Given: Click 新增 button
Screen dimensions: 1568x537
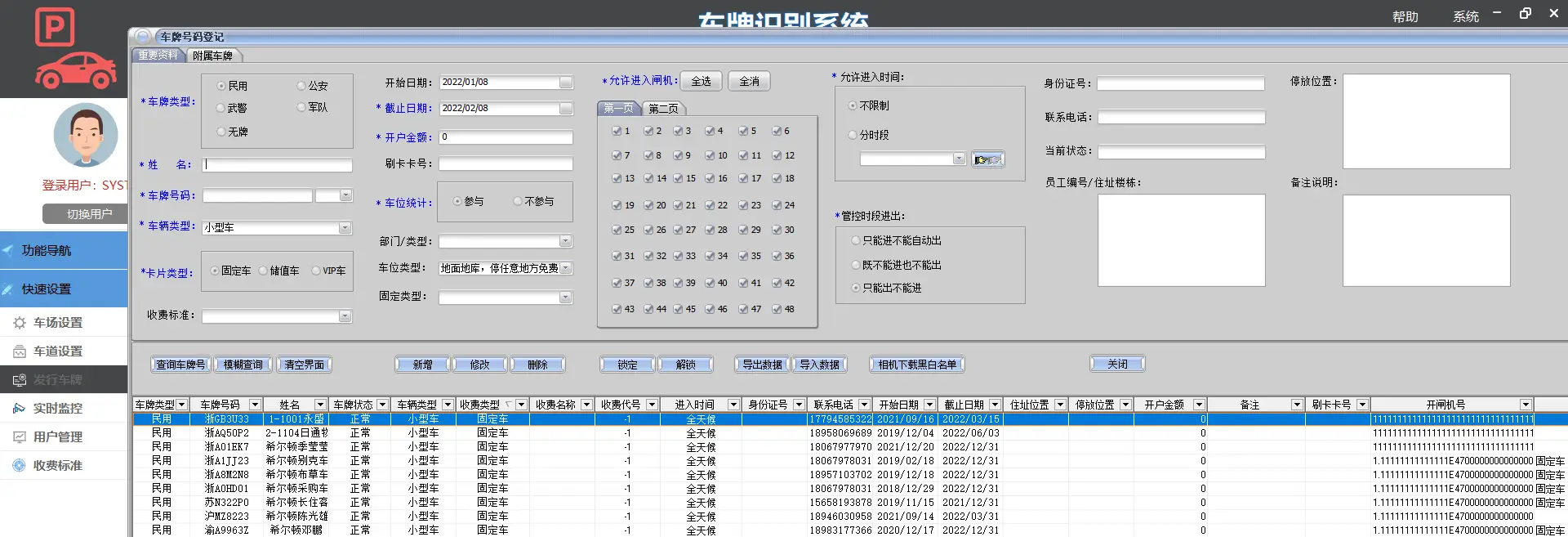Looking at the screenshot, I should pos(423,365).
